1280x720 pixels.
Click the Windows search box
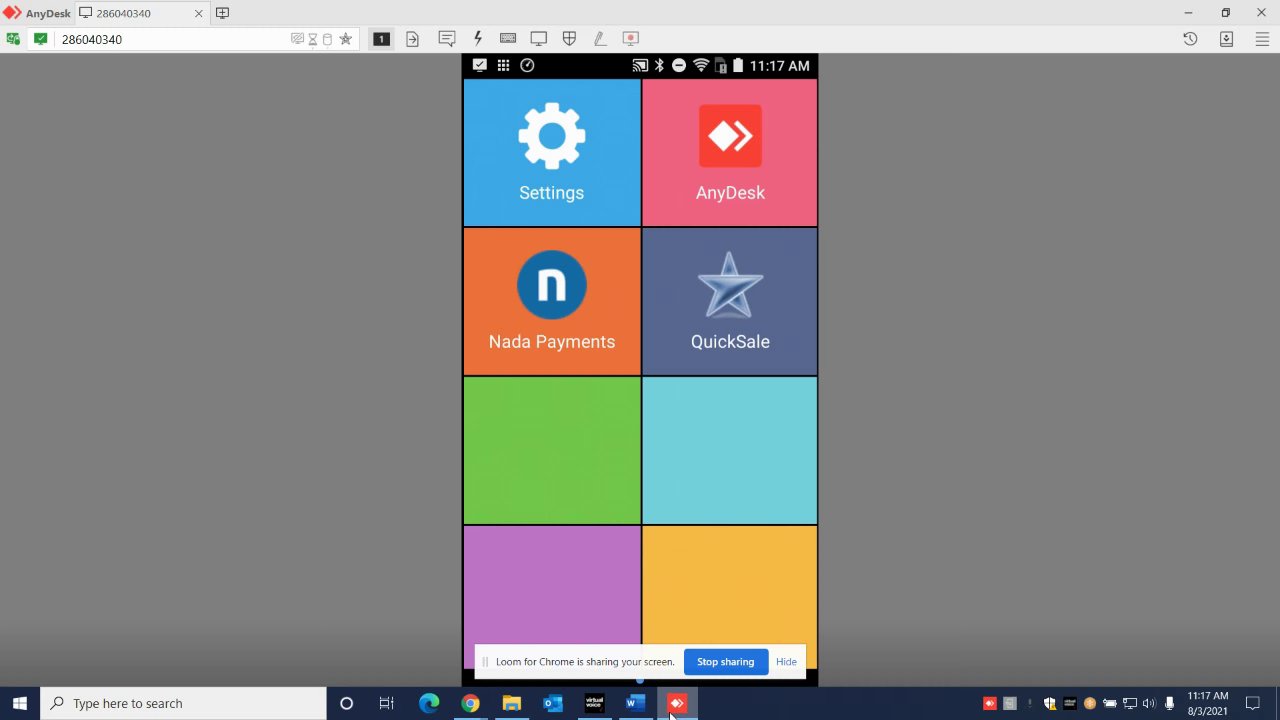point(183,703)
